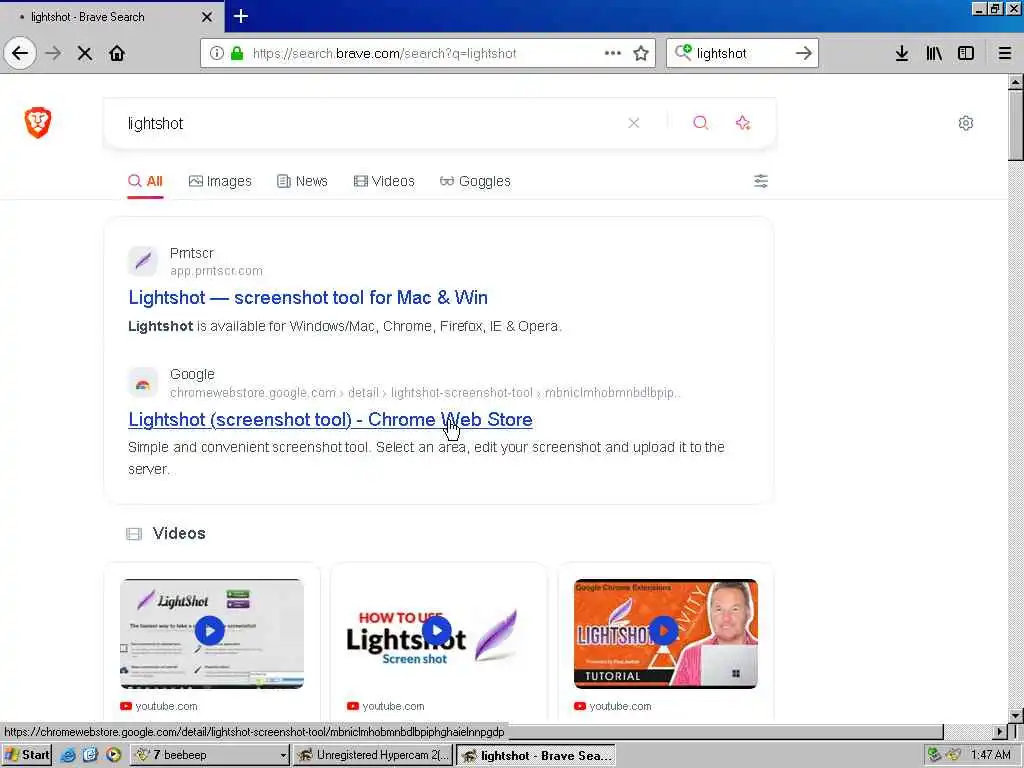Open Brave search settings gear

(966, 123)
